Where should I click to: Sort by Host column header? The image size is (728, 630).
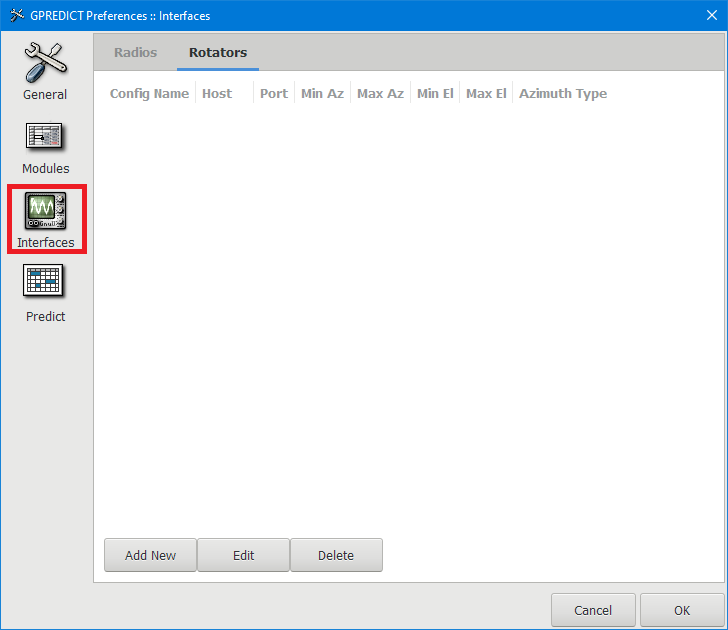coord(225,93)
